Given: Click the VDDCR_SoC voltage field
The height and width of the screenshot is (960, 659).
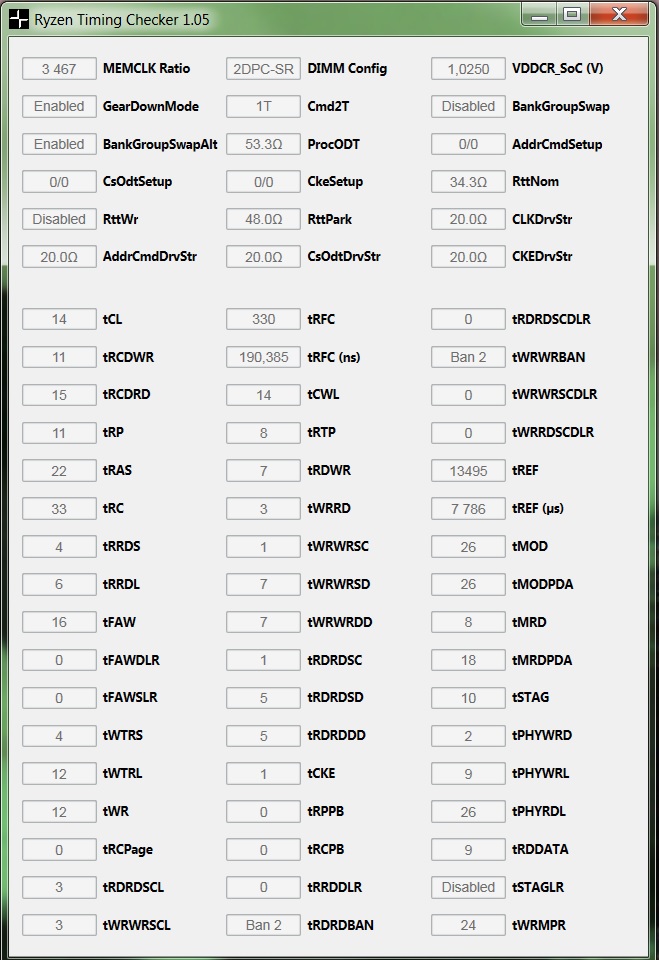Looking at the screenshot, I should click(469, 69).
